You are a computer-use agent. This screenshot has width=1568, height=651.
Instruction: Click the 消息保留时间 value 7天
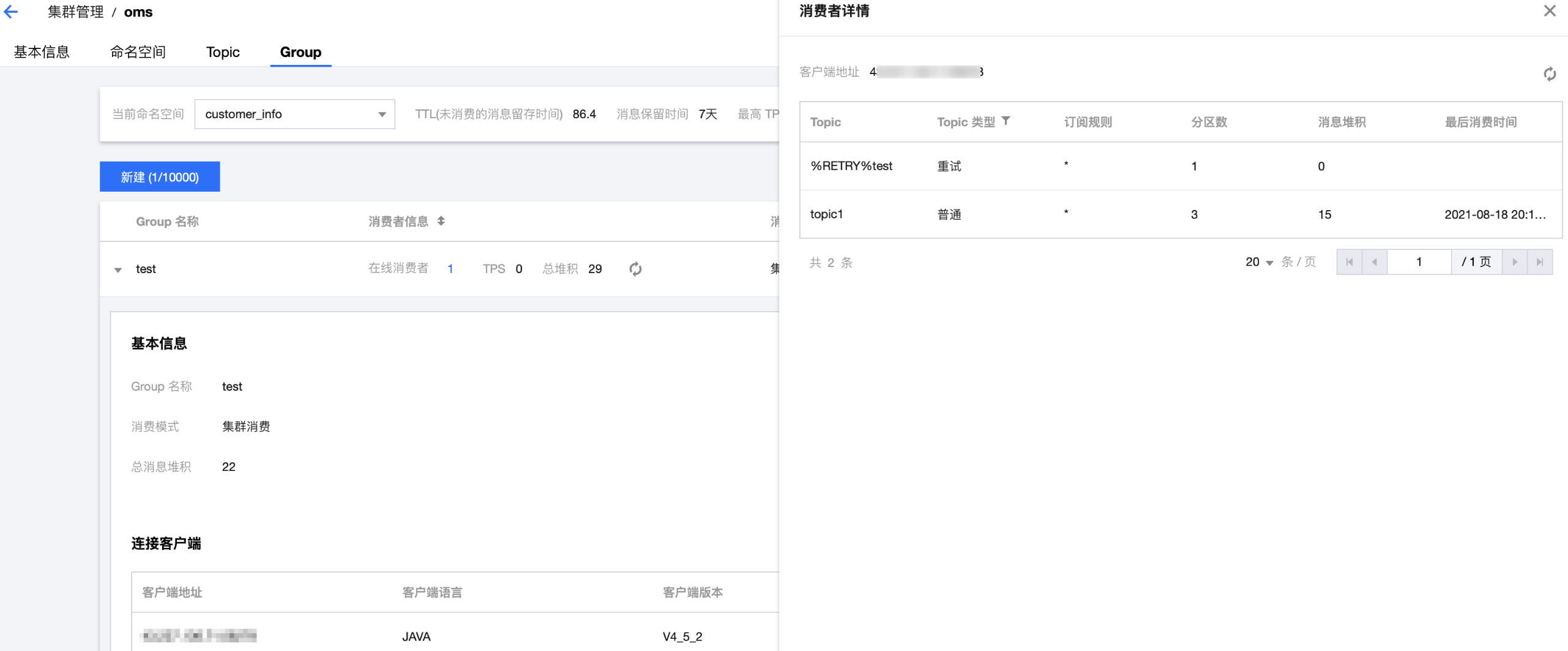(x=707, y=114)
